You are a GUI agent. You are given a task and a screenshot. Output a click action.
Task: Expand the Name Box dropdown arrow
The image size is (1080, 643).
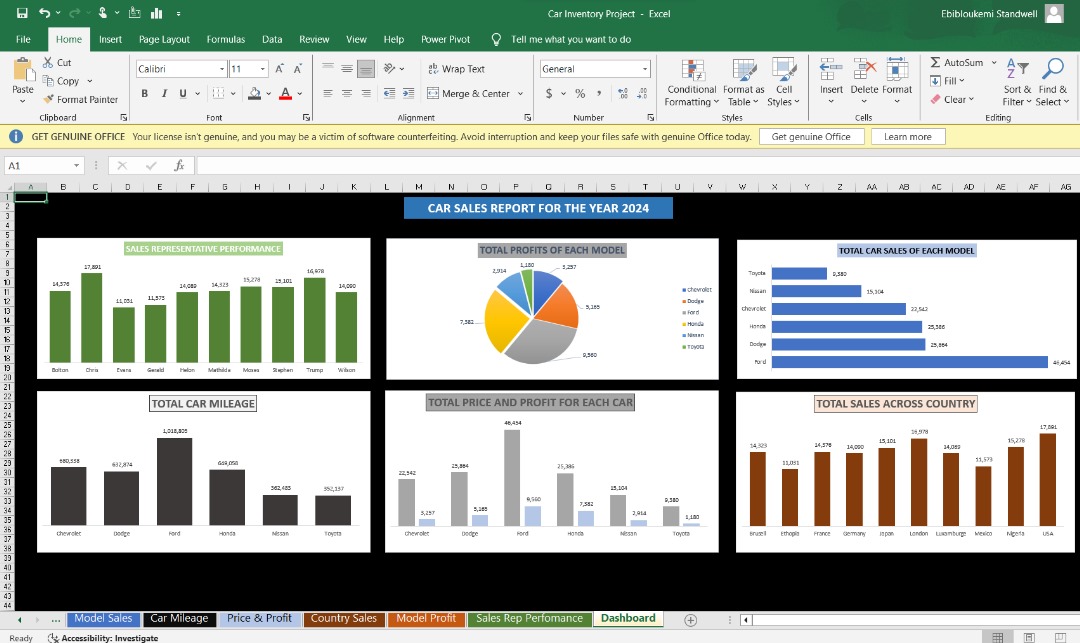point(76,166)
